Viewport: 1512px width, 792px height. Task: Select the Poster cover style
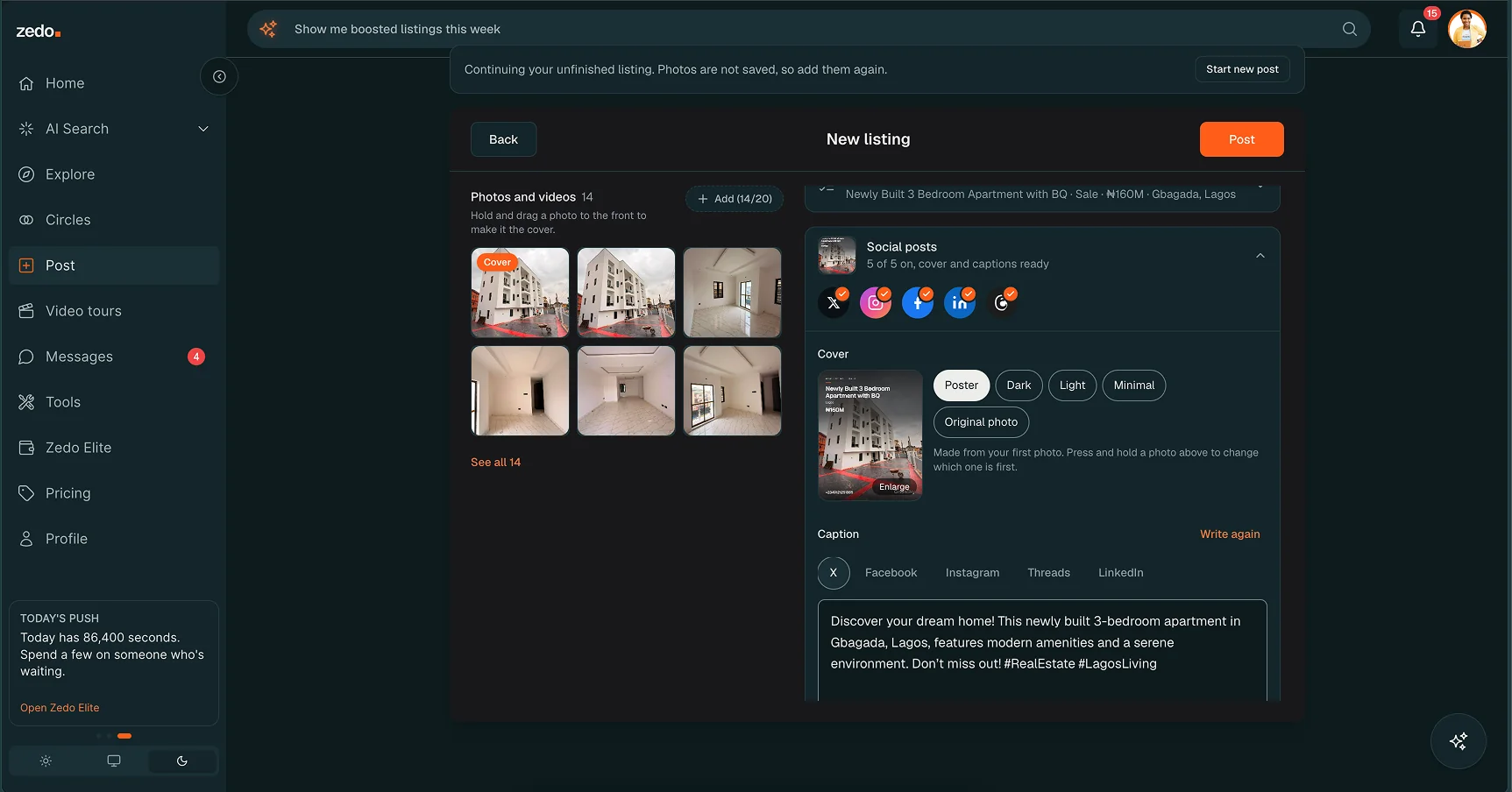pos(962,385)
